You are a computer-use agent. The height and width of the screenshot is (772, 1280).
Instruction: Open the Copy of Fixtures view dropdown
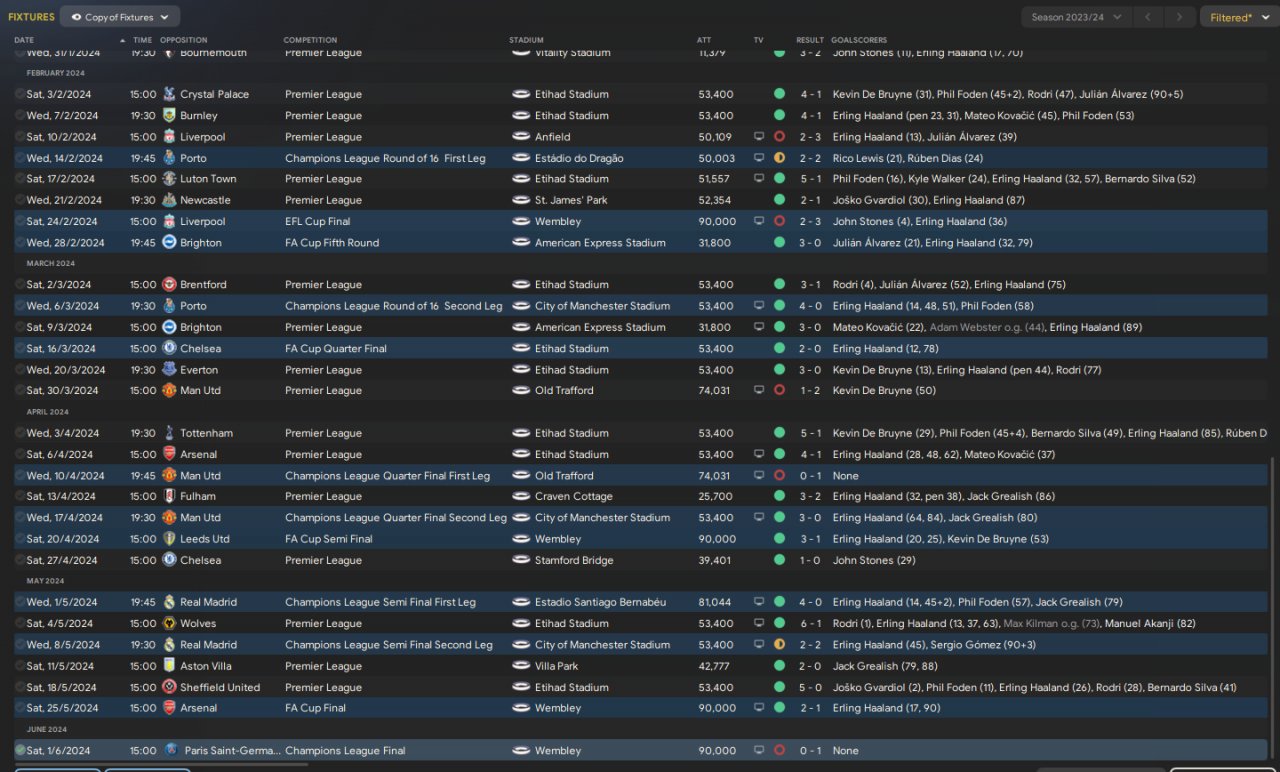tap(120, 17)
